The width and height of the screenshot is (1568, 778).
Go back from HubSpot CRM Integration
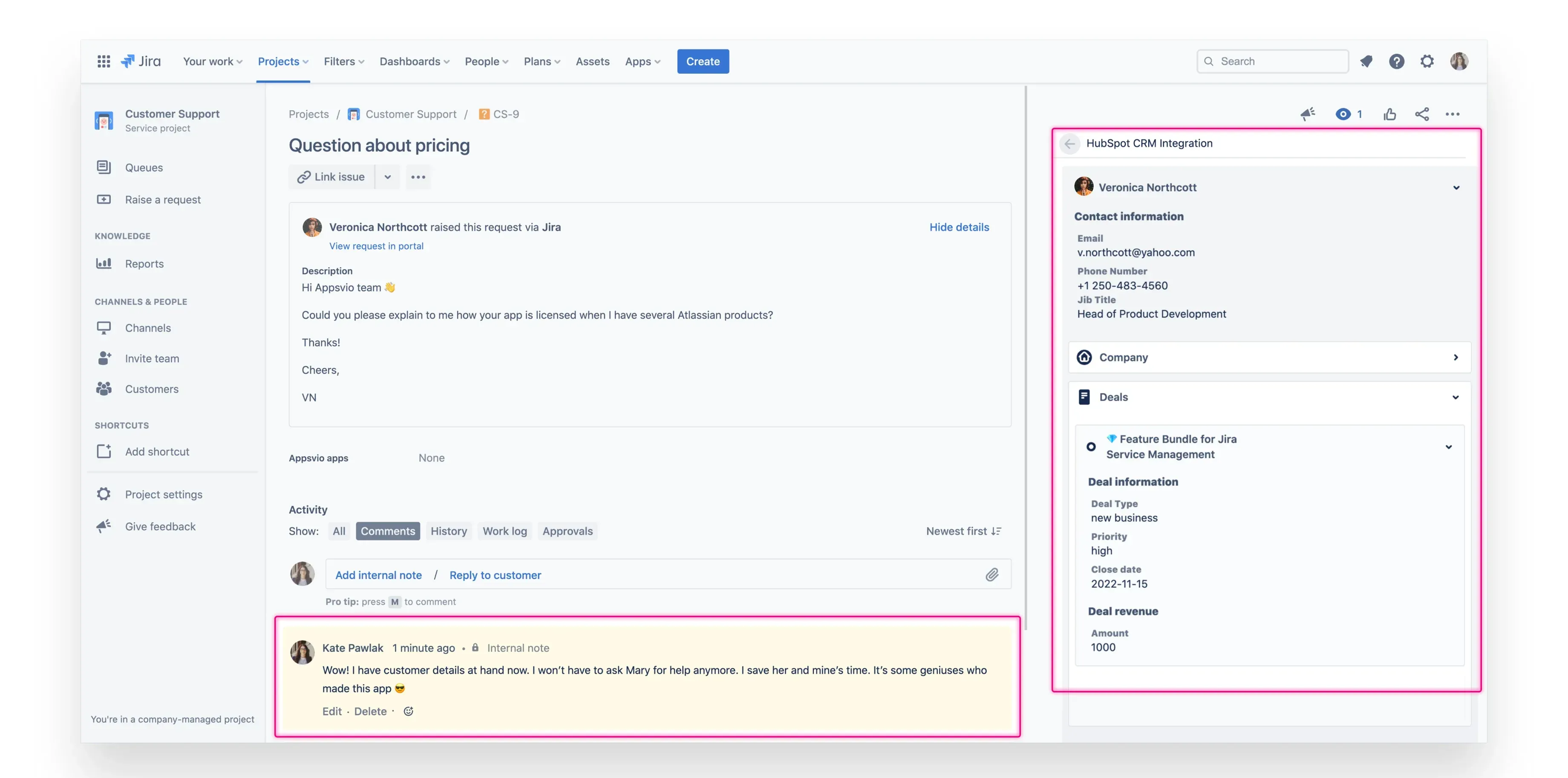[x=1069, y=144]
